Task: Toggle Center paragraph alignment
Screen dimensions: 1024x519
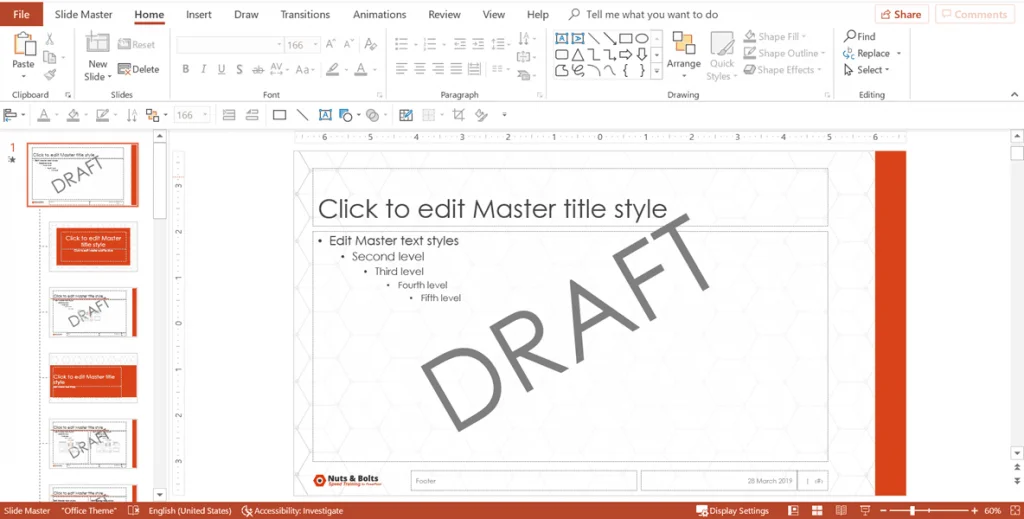Action: pos(420,69)
